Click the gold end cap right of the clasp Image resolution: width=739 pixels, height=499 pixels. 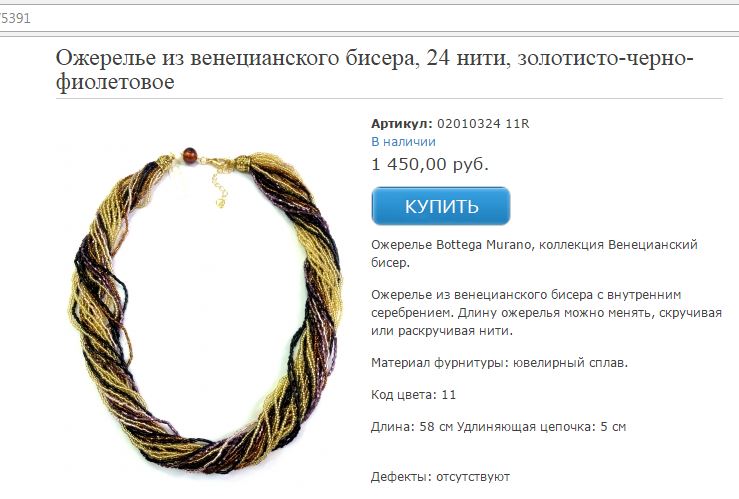pyautogui.click(x=243, y=163)
